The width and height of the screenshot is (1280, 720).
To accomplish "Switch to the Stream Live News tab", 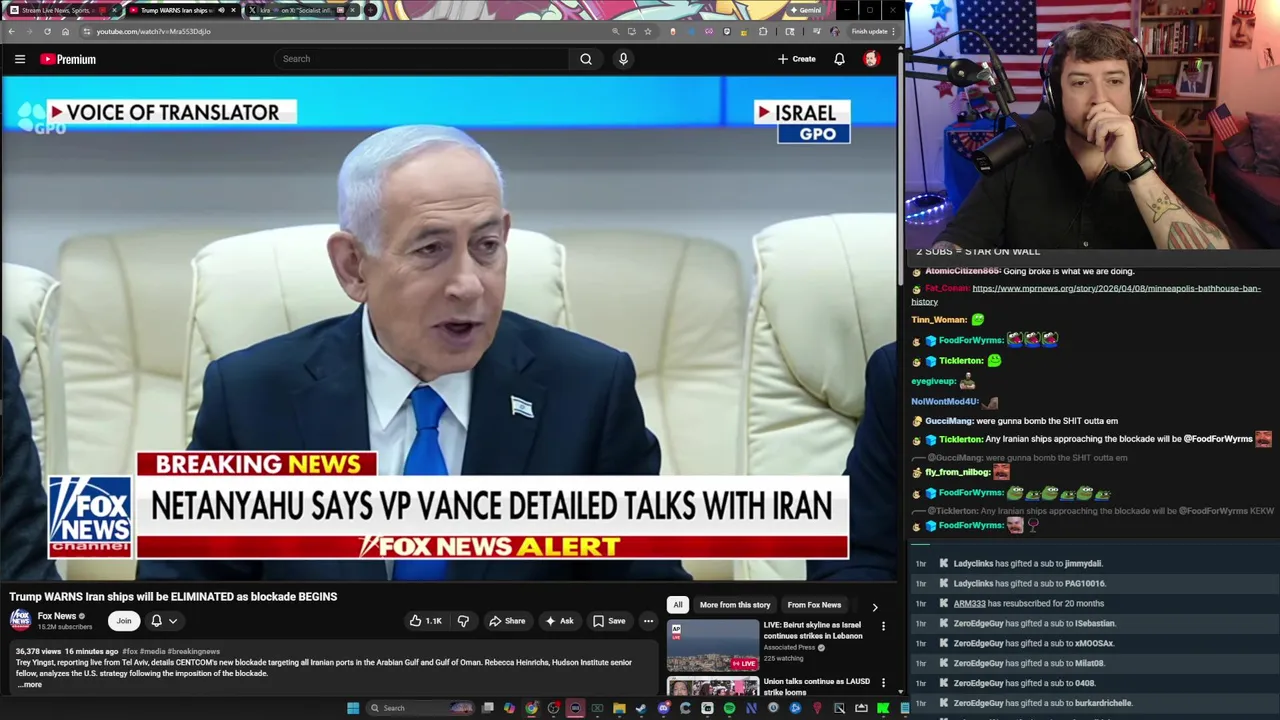I will 60,11.
